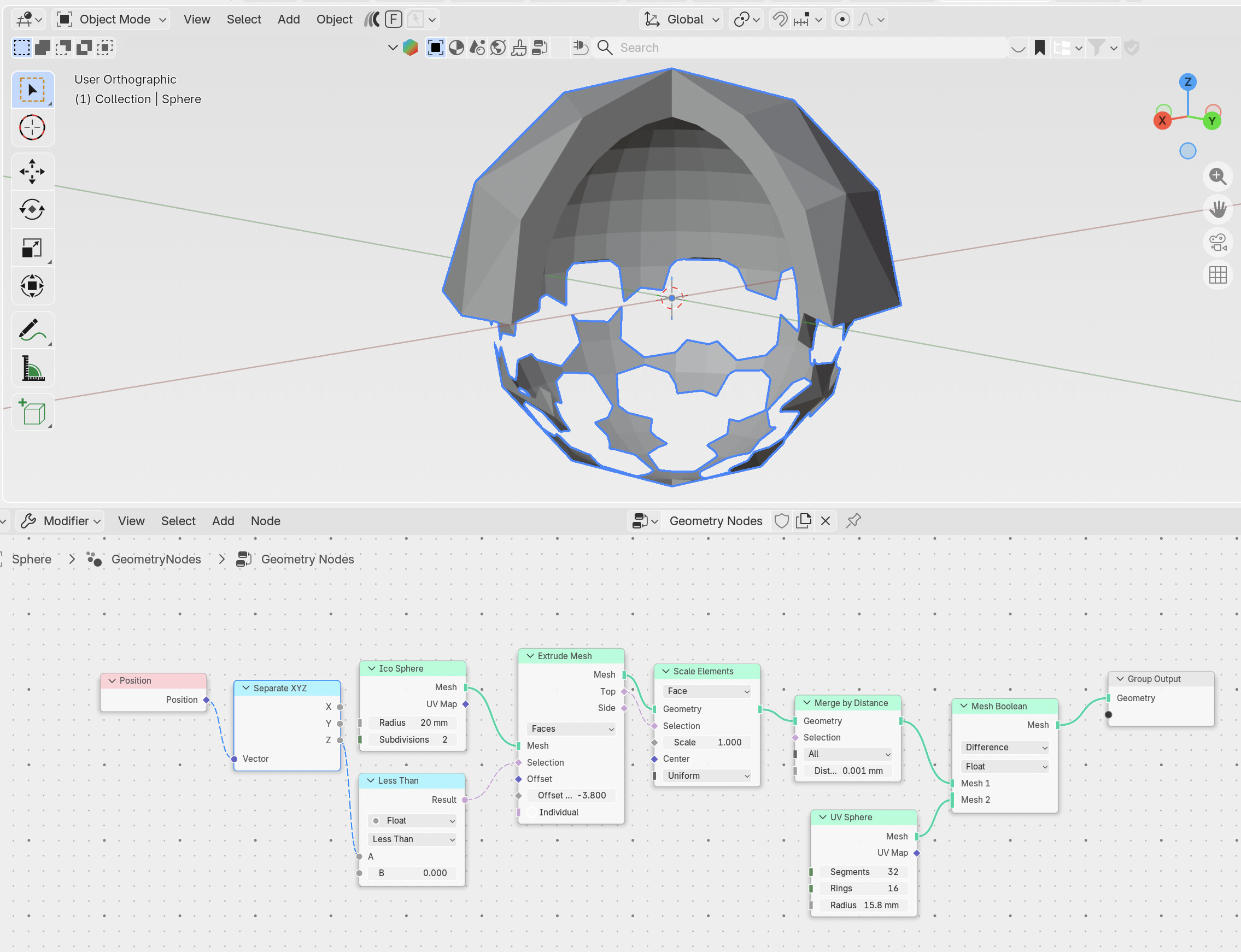Screen dimensions: 1241x952
Task: Open the Node menu in node editor
Action: click(265, 521)
